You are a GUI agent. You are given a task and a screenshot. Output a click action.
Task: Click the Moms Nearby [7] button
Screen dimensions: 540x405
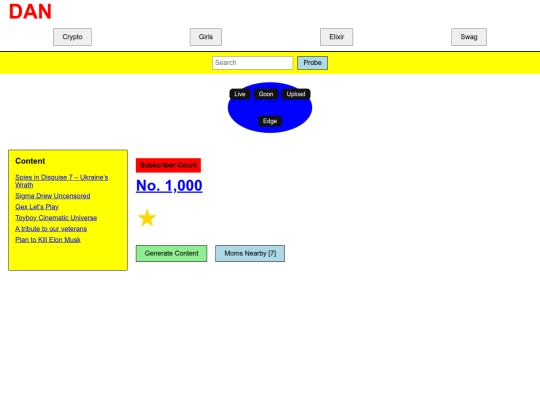[x=250, y=253]
